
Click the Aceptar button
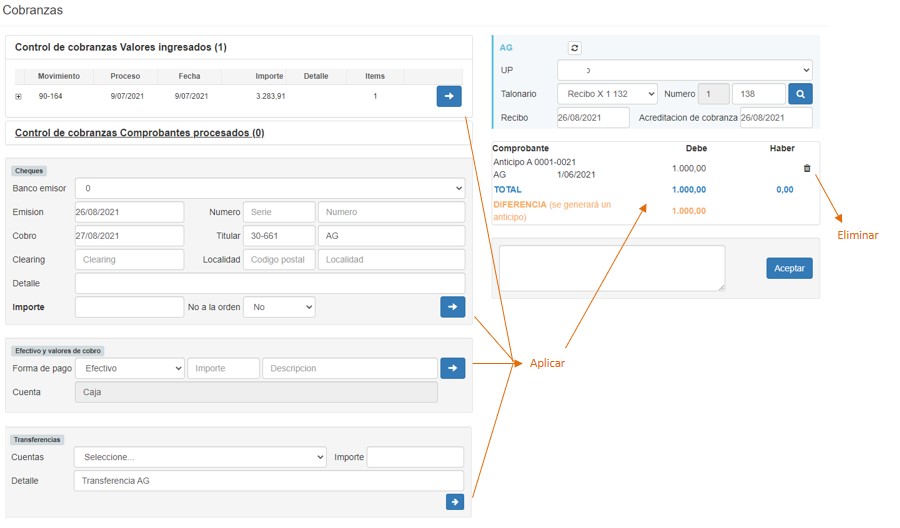coord(789,268)
